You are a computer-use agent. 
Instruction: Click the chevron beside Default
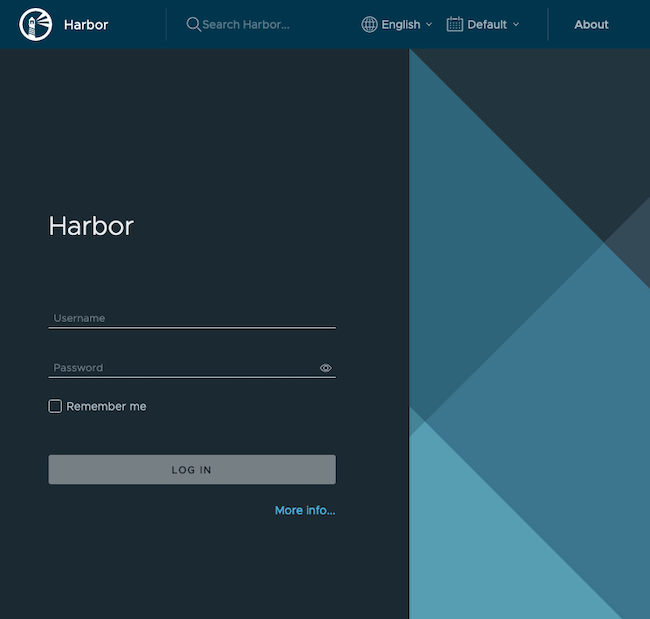[x=516, y=24]
